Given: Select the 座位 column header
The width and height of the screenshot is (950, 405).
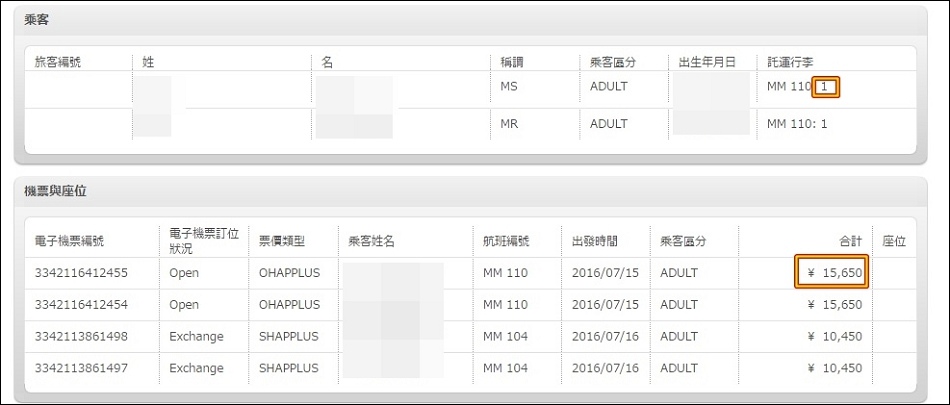Looking at the screenshot, I should (x=894, y=241).
